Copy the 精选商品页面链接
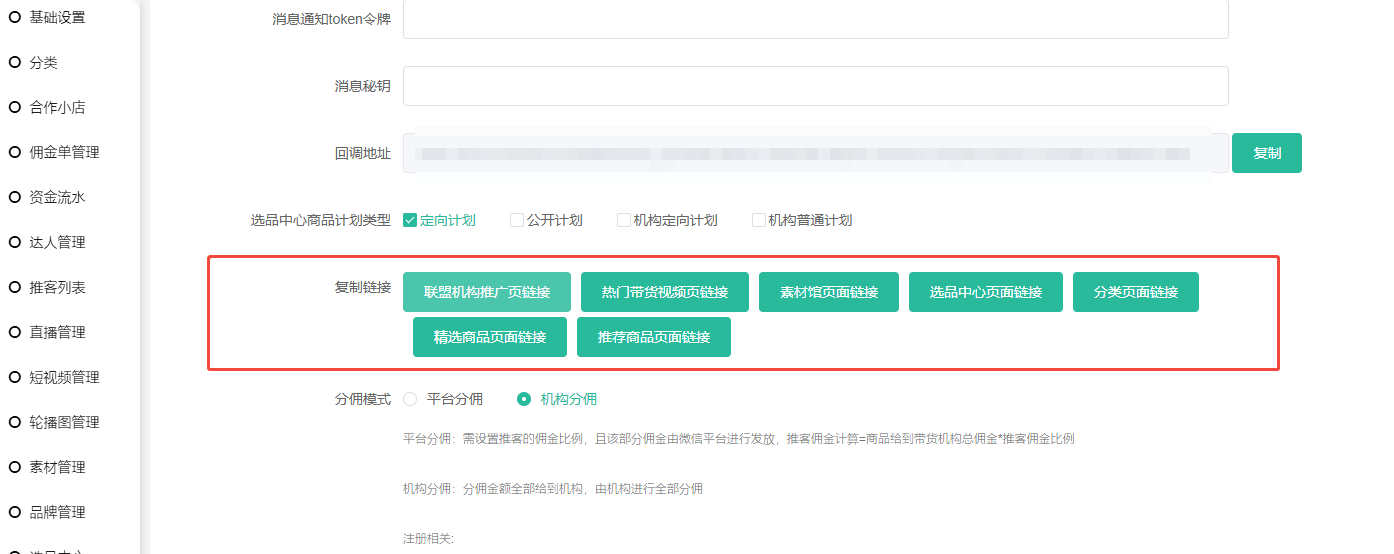 coord(490,337)
